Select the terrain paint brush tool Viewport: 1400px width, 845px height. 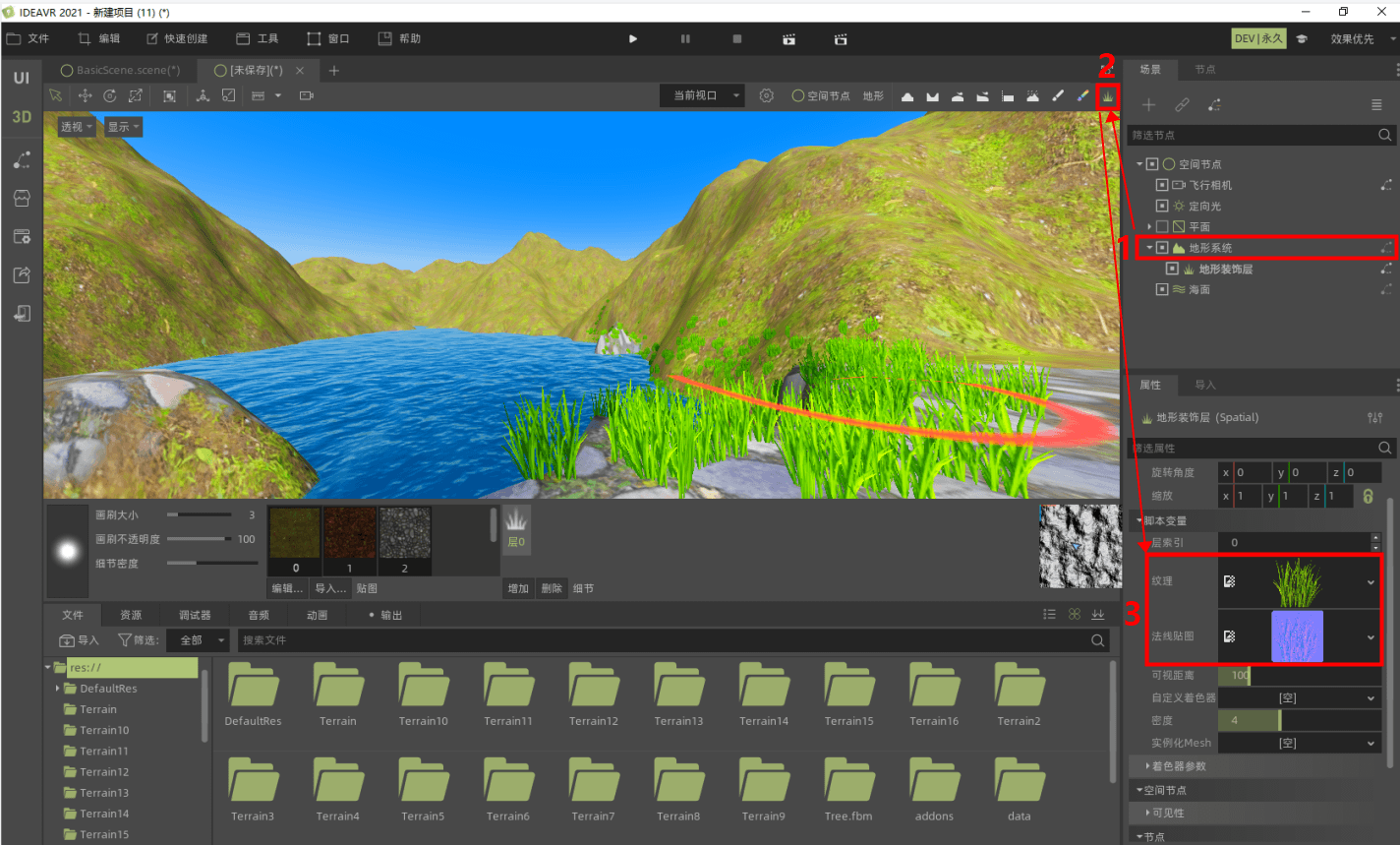click(x=1058, y=95)
